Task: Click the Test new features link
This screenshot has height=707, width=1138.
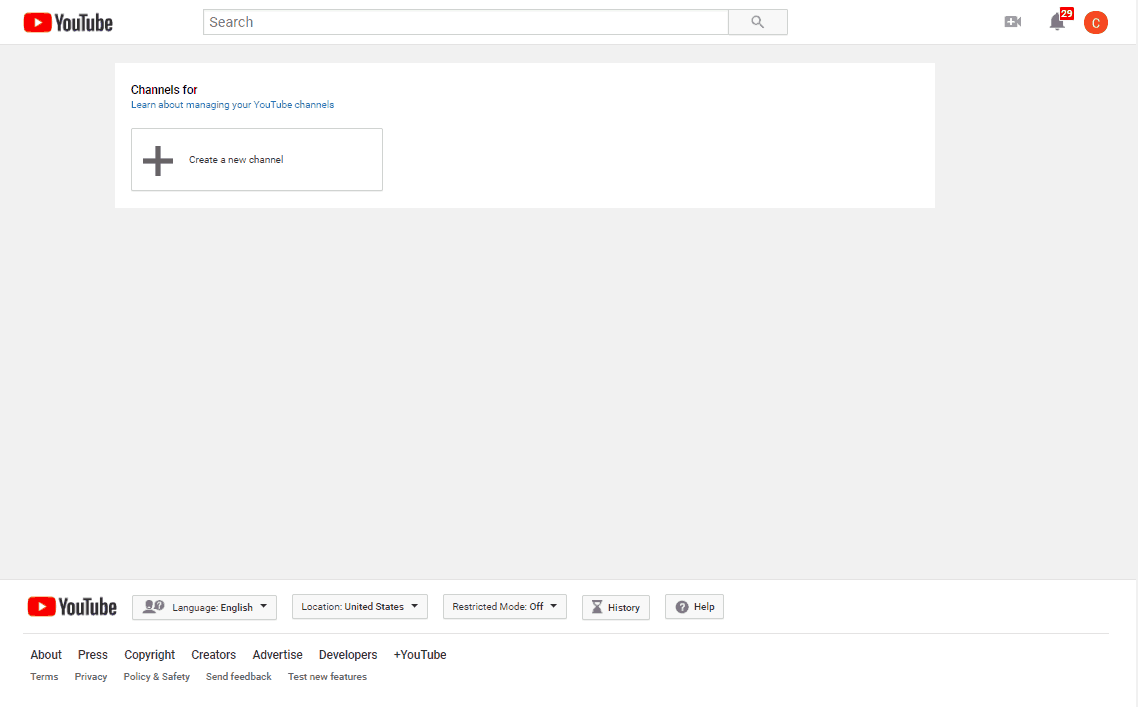Action: [327, 677]
